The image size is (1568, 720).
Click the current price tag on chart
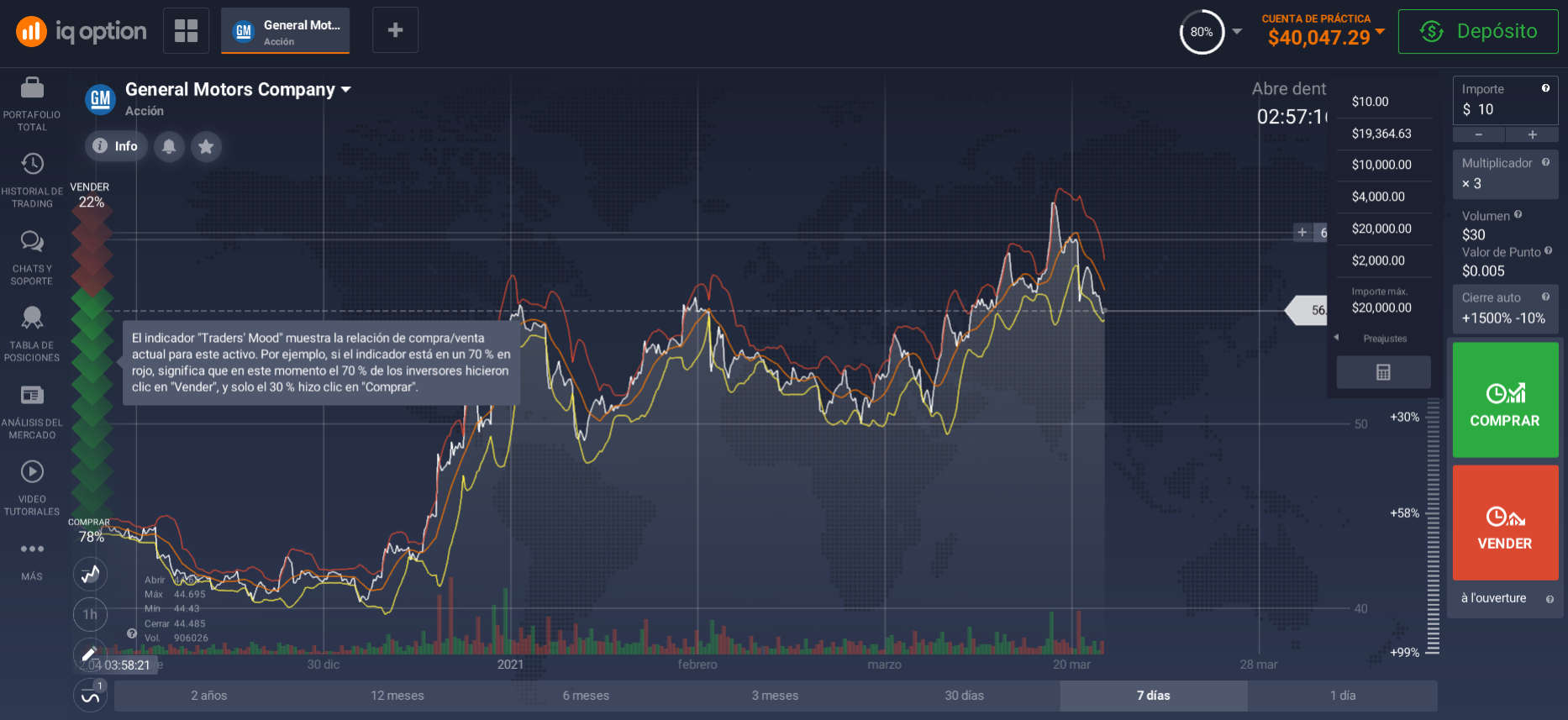[1308, 310]
